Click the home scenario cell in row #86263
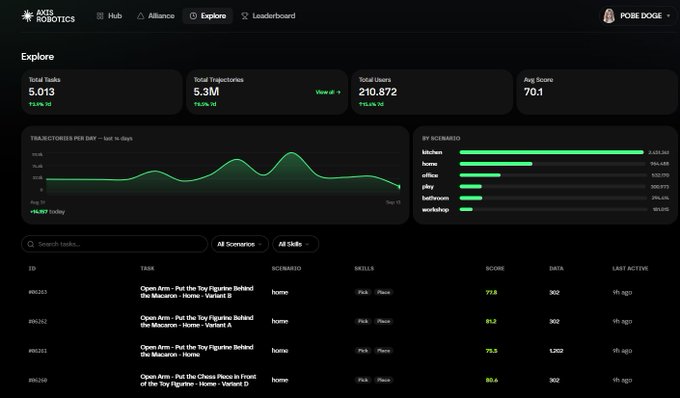Image resolution: width=680 pixels, height=398 pixels. (280, 292)
